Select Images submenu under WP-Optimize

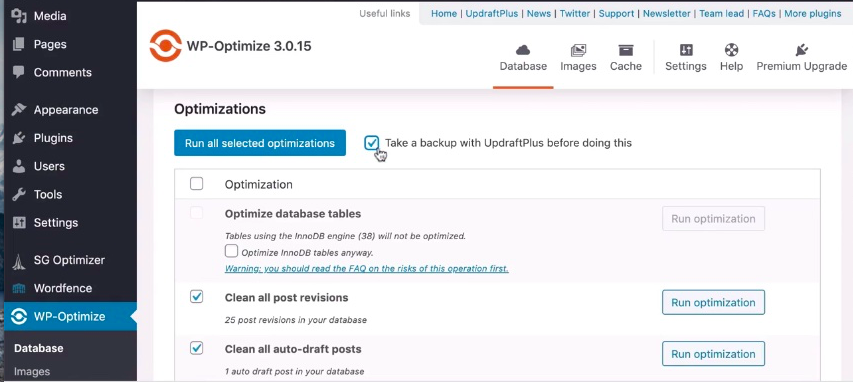(32, 372)
